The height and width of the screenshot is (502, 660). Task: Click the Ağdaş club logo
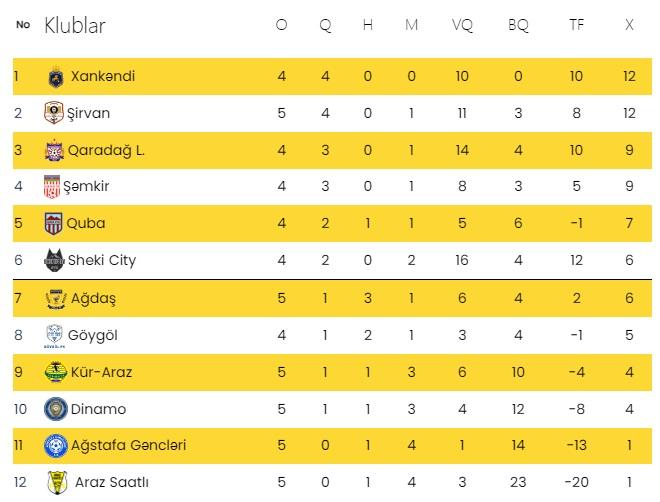54,298
